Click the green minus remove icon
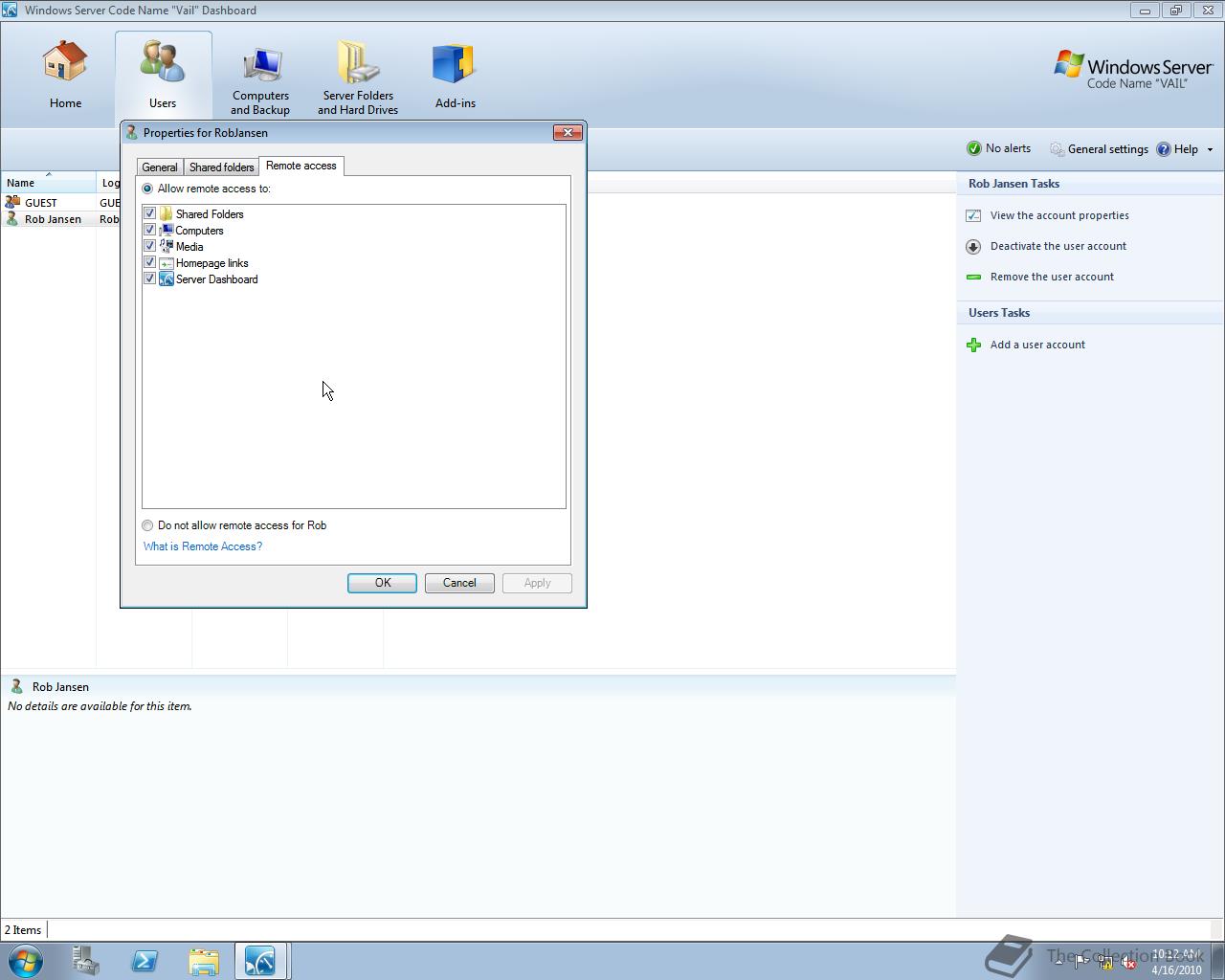 click(973, 277)
